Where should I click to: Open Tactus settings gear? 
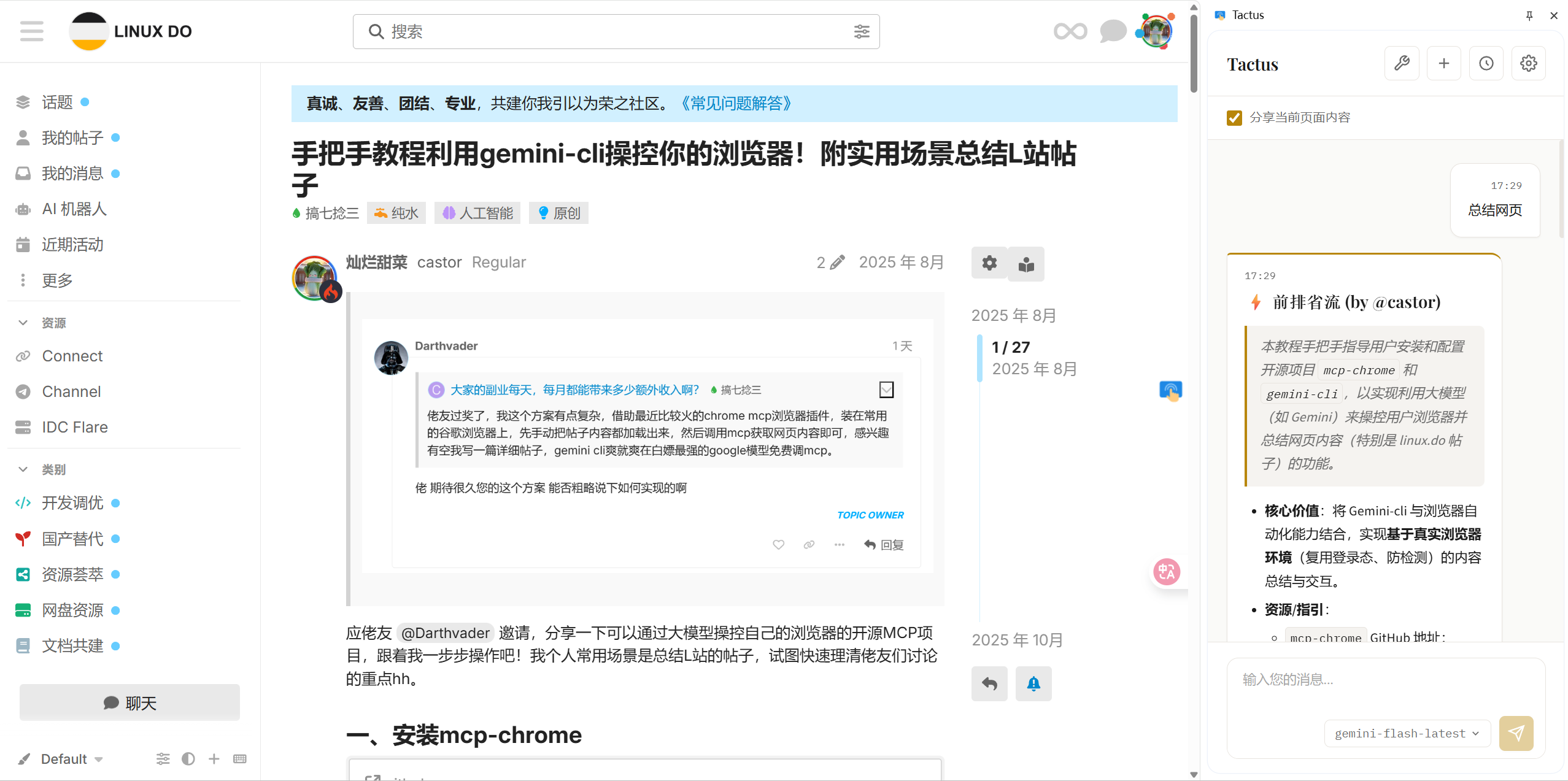(x=1528, y=63)
